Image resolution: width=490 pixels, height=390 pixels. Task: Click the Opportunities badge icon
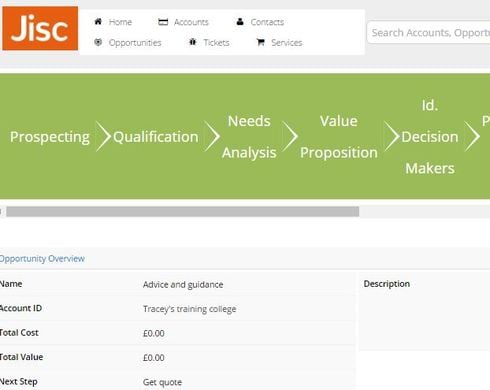[x=98, y=42]
